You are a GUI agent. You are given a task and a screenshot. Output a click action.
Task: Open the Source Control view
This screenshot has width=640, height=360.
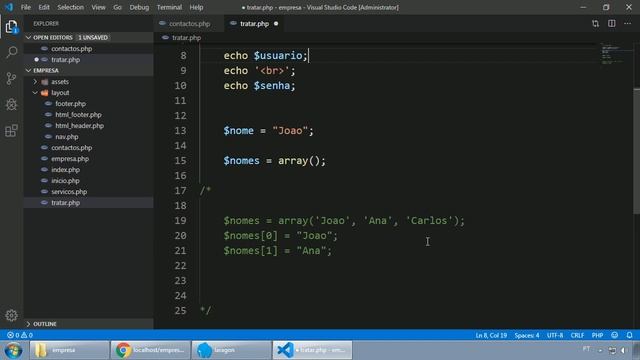11,78
